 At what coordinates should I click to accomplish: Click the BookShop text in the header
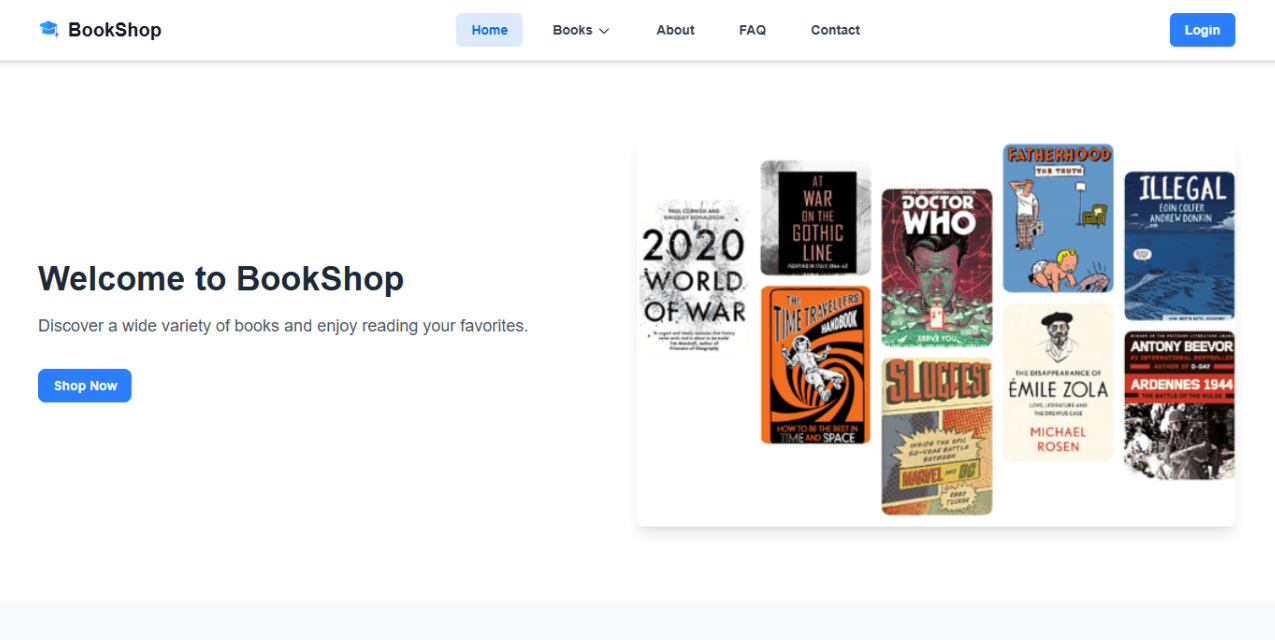[113, 29]
